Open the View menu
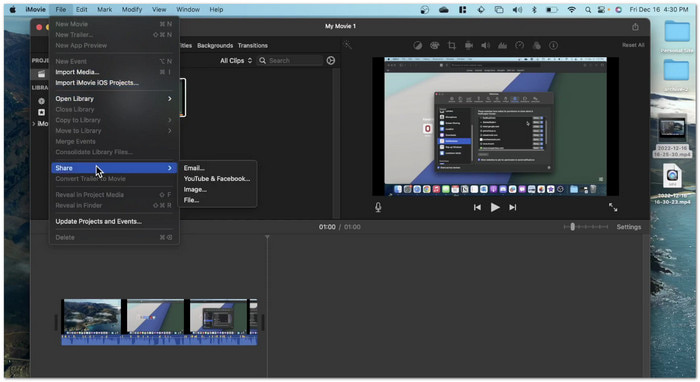The height and width of the screenshot is (382, 700). 159,9
